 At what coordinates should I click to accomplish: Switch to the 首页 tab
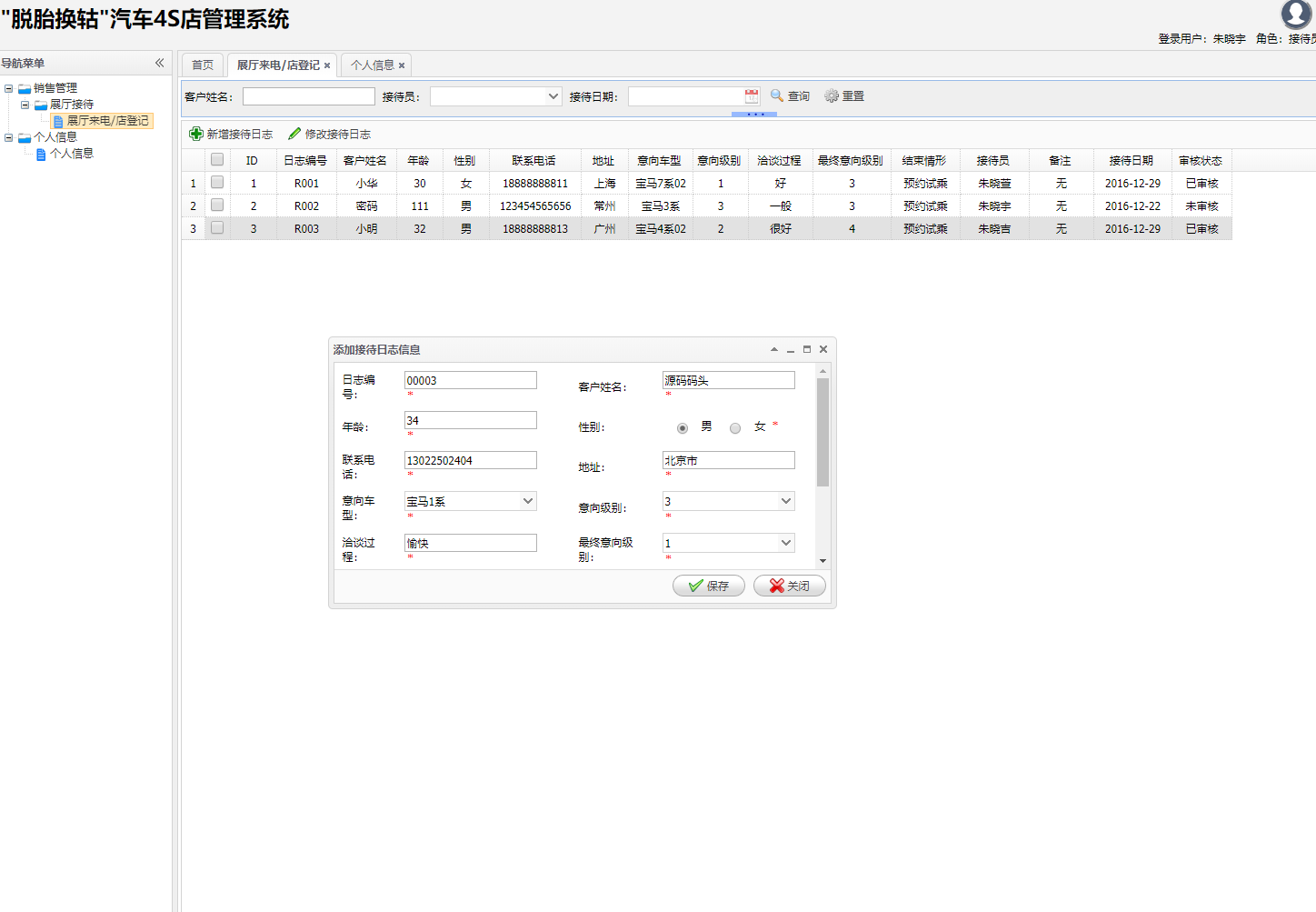(203, 65)
